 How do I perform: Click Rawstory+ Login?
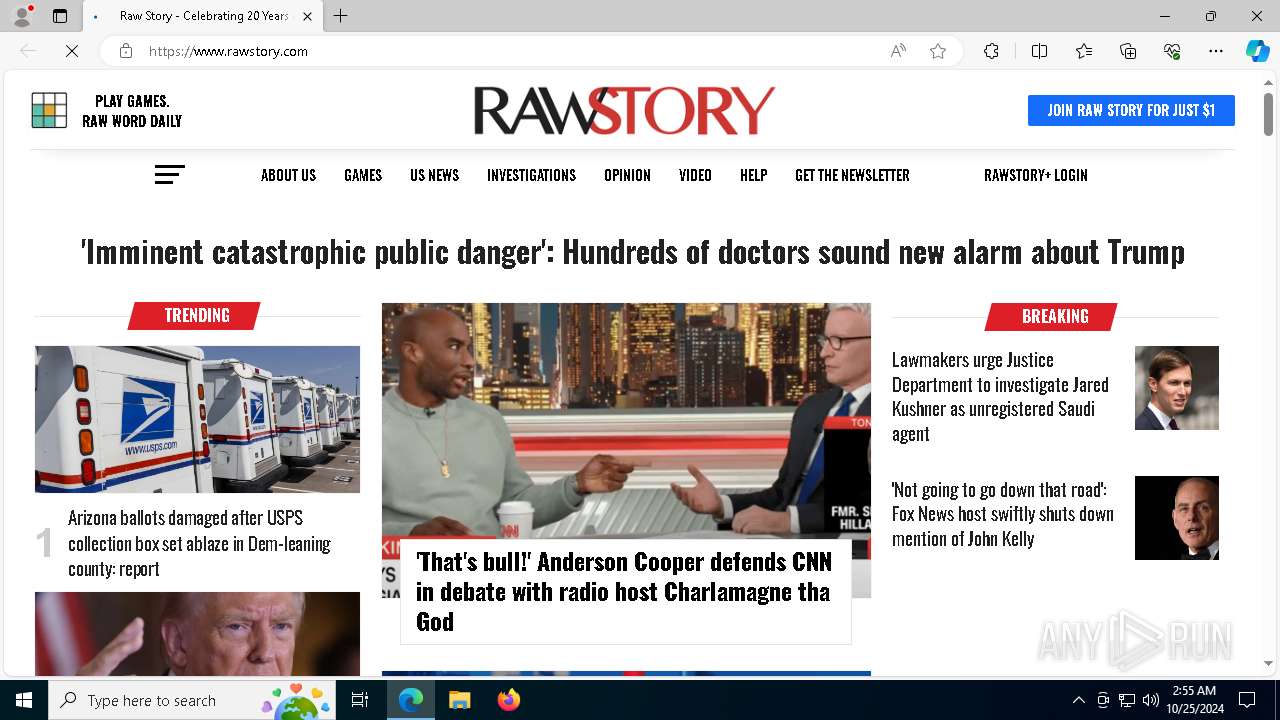click(1035, 175)
